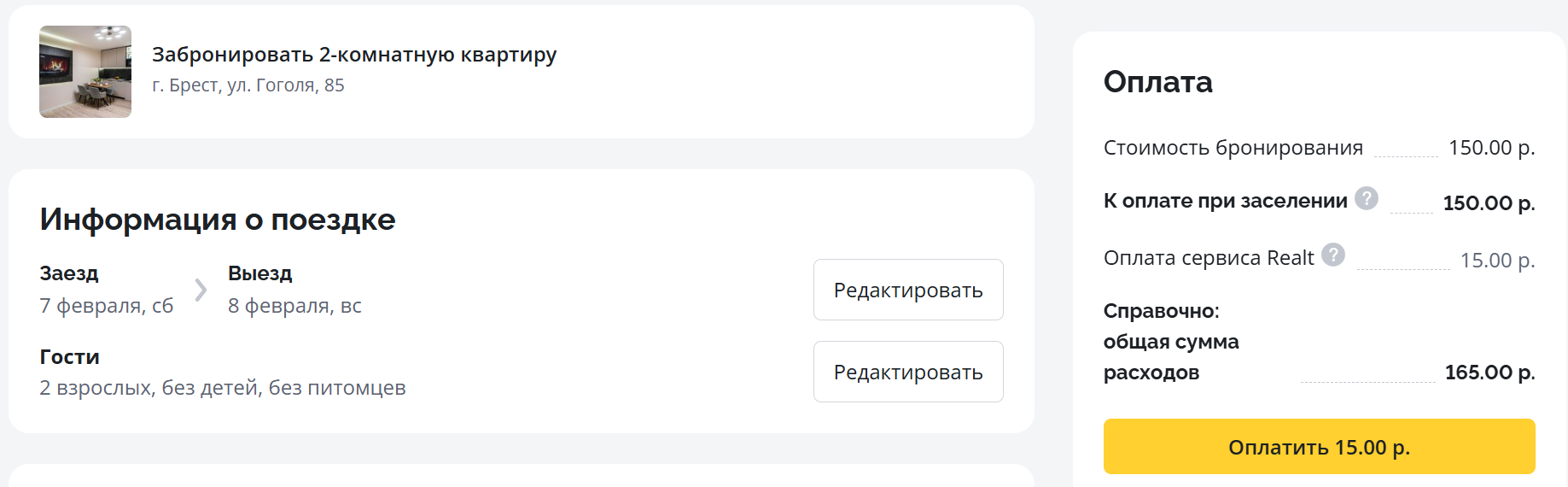
Task: Click the "Стоимость бронирования" label
Action: coord(1233,148)
